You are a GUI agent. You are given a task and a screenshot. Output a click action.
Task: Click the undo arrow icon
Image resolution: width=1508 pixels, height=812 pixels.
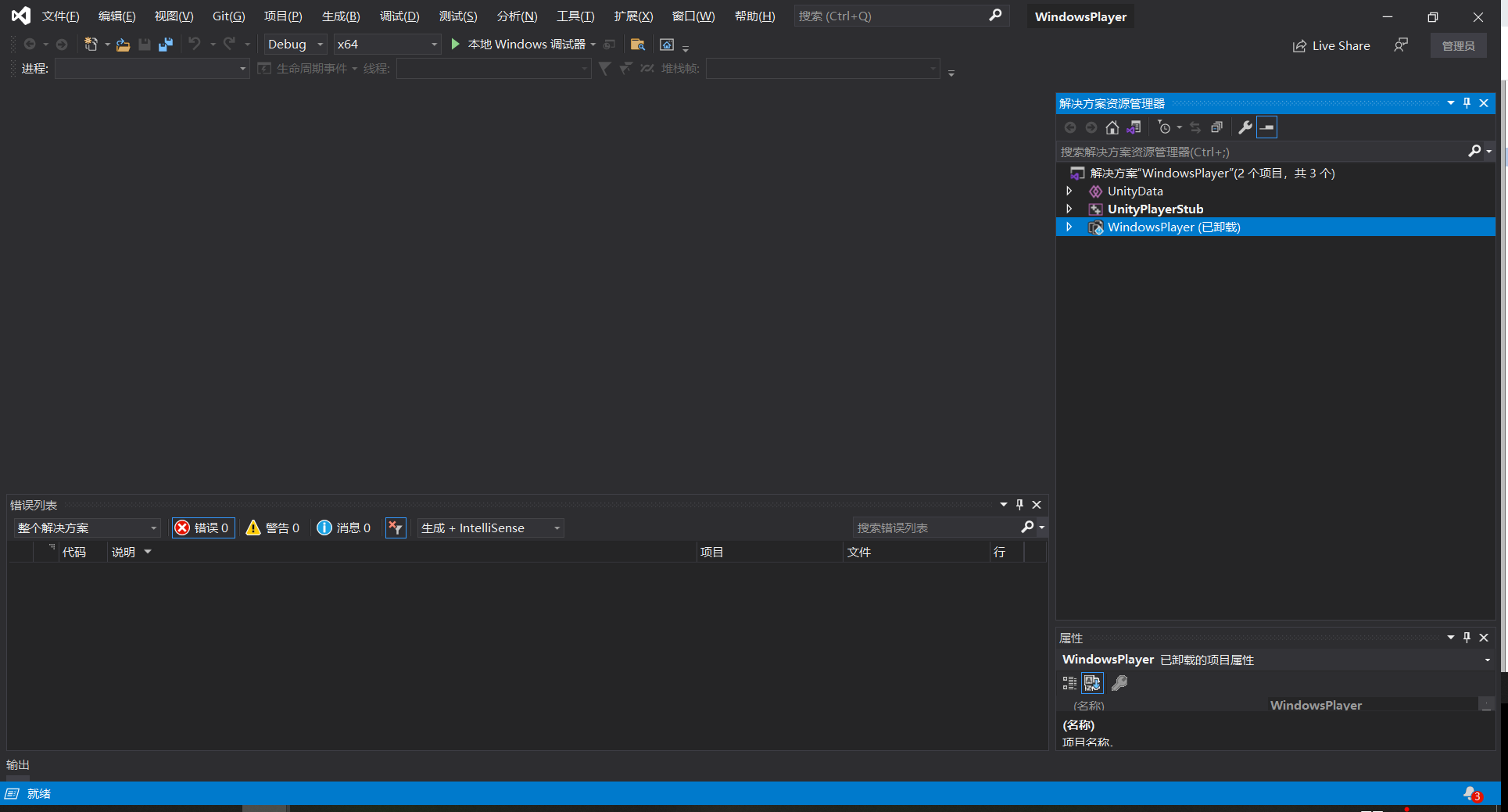pyautogui.click(x=195, y=45)
